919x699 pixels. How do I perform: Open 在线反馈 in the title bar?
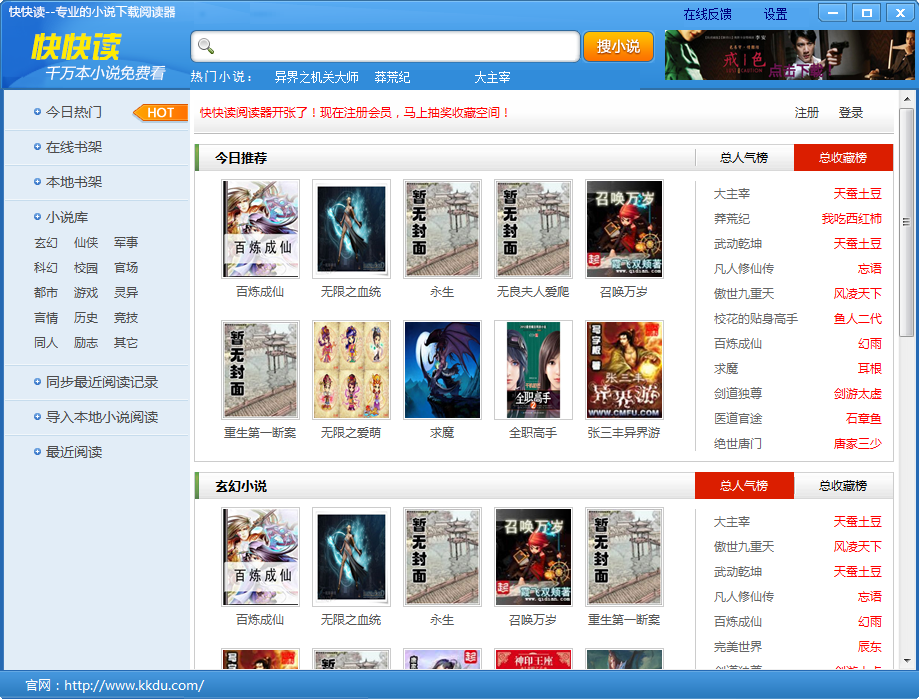click(x=707, y=14)
